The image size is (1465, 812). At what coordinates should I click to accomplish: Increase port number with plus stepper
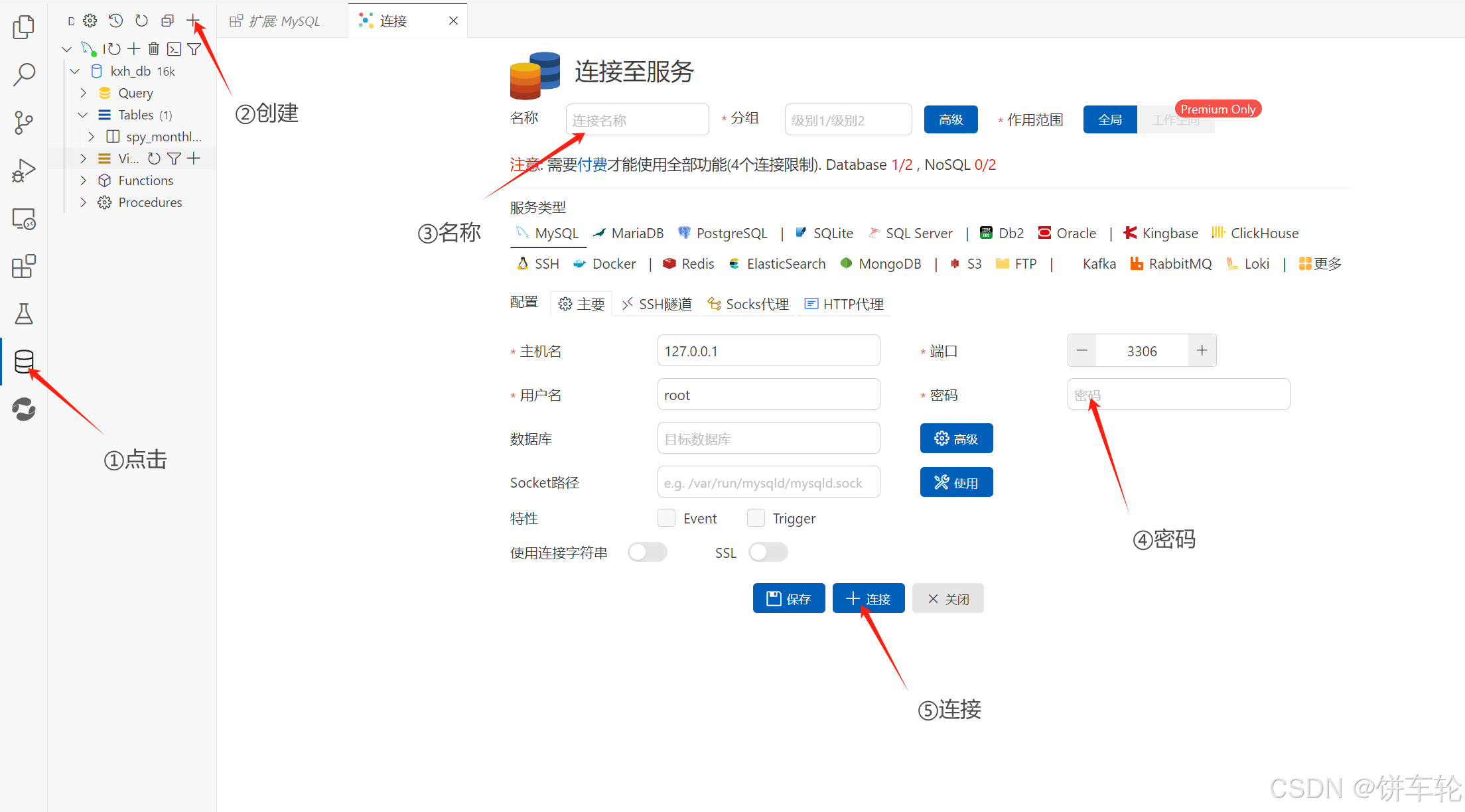(1202, 350)
